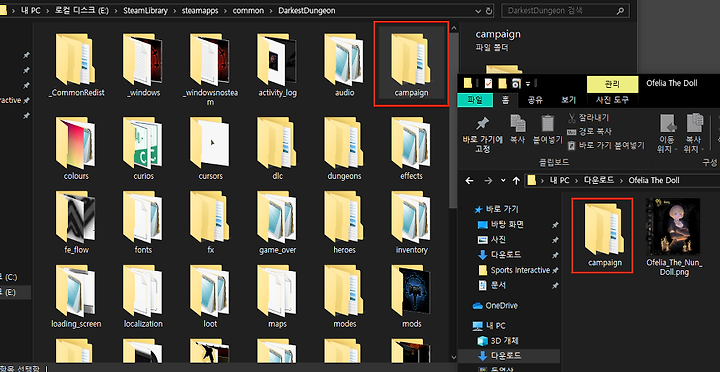
Task: Go forward in Ofelia The Doll window
Action: (488, 180)
